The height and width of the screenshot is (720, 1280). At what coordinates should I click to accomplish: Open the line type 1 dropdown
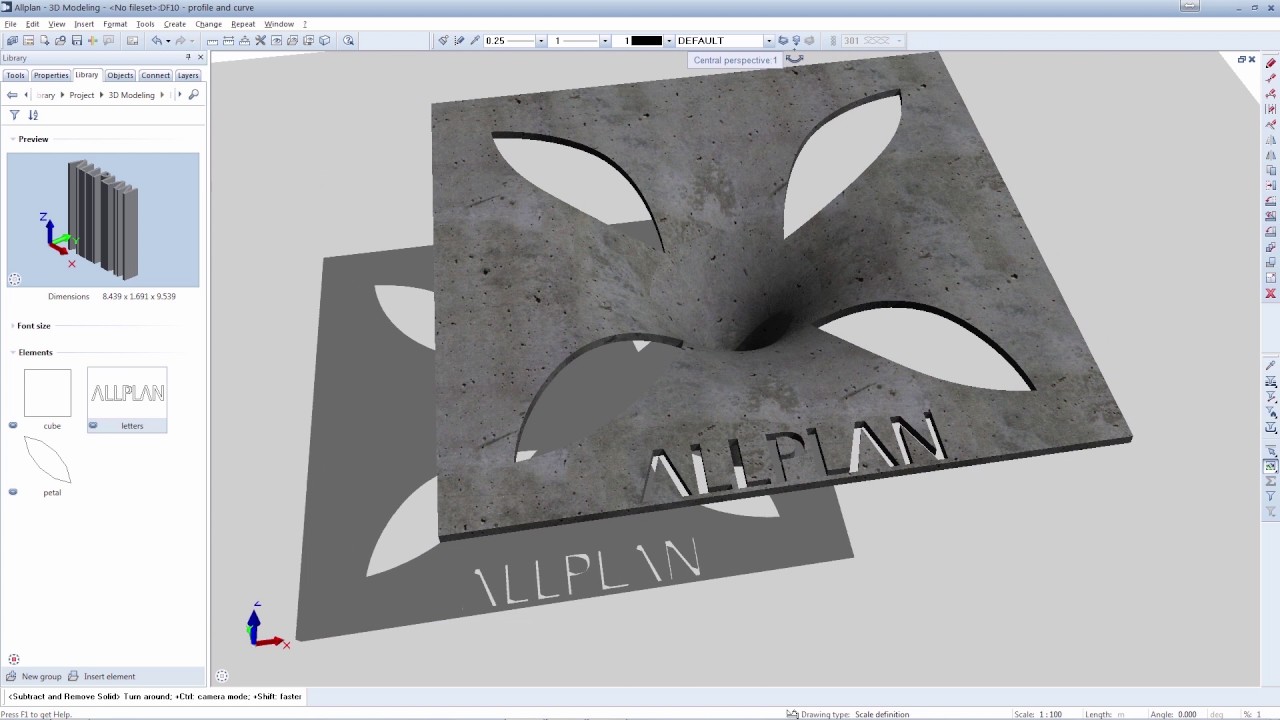pyautogui.click(x=605, y=41)
